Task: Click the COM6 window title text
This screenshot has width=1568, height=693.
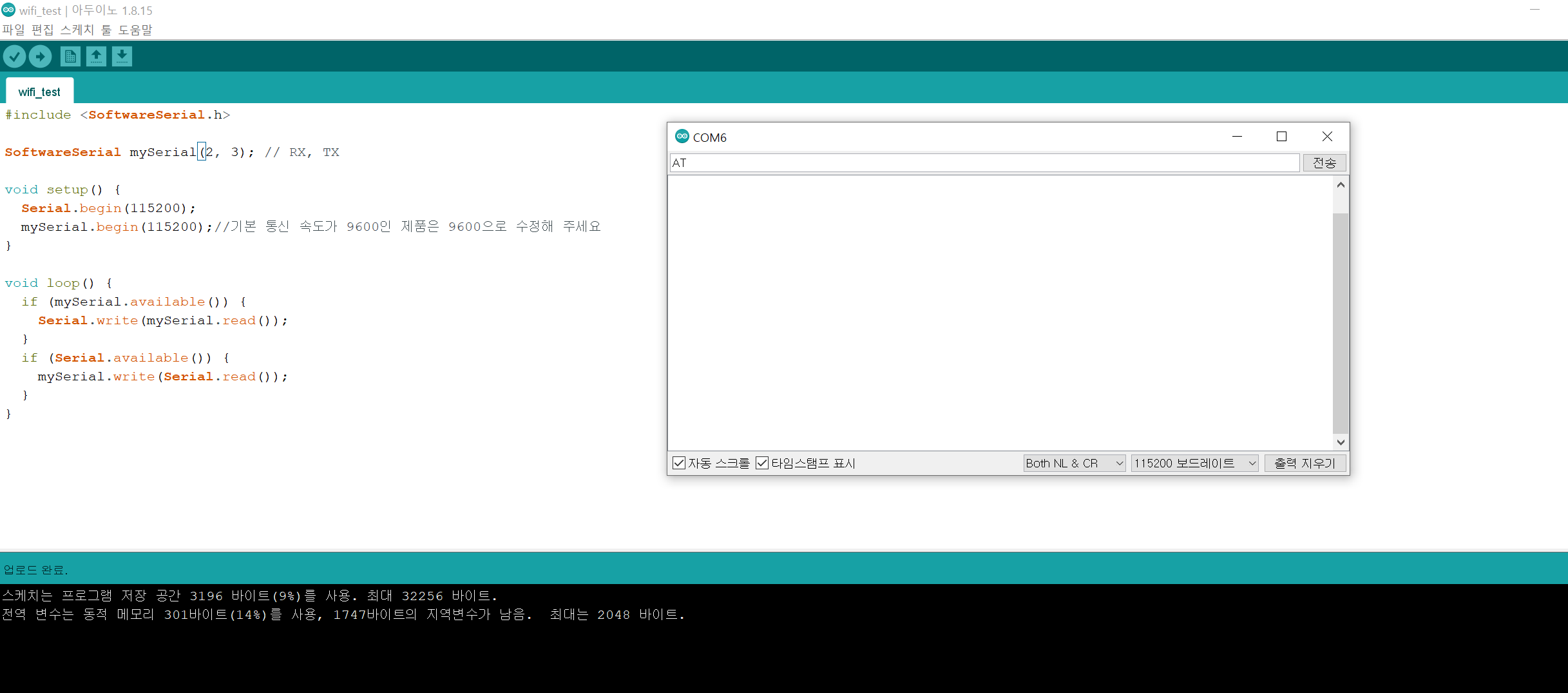Action: click(709, 137)
